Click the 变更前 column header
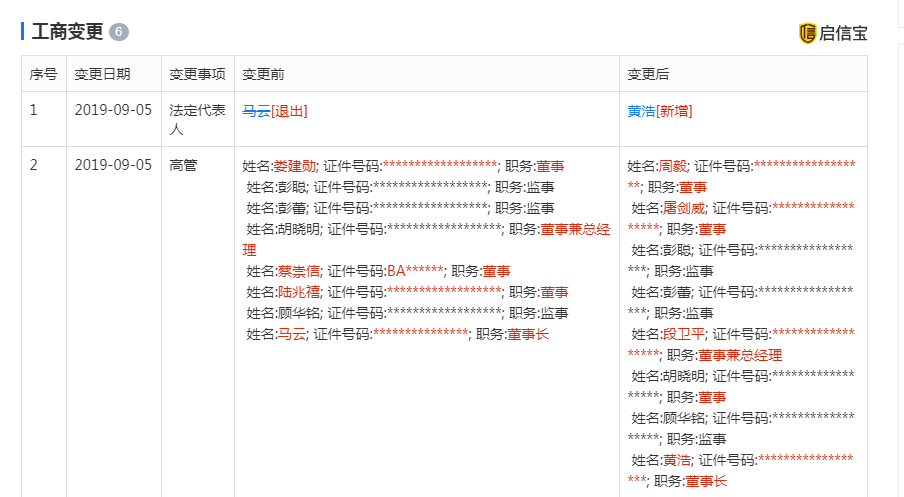This screenshot has height=497, width=904. point(263,74)
